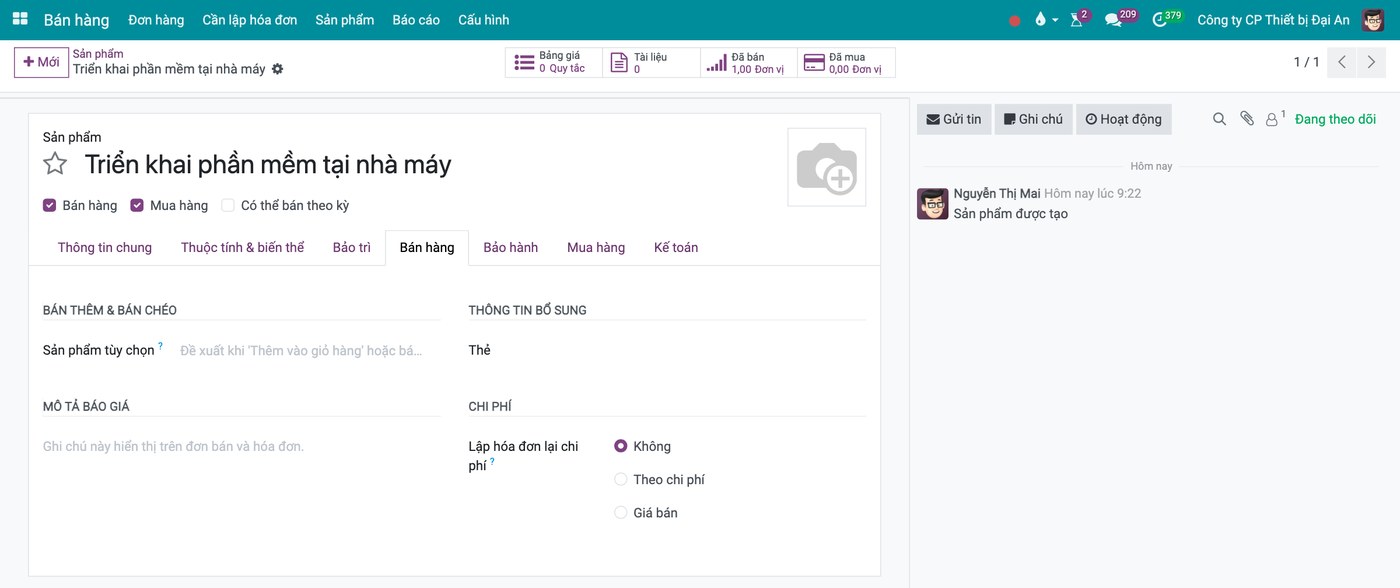This screenshot has width=1400, height=588.
Task: Open the hourglass timer indicator with badge 2
Action: pos(1078,19)
